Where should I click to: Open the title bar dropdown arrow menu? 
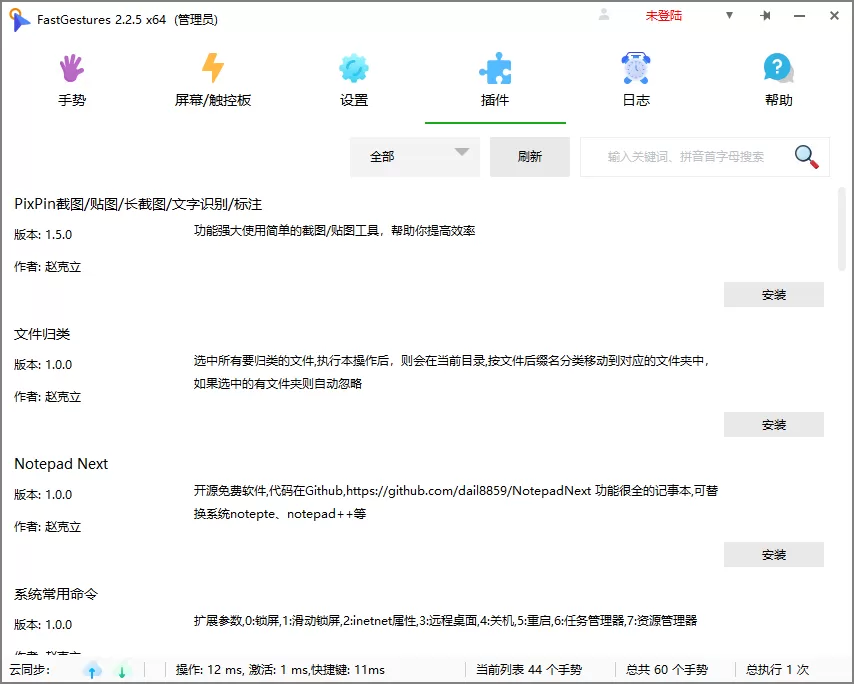click(x=730, y=16)
